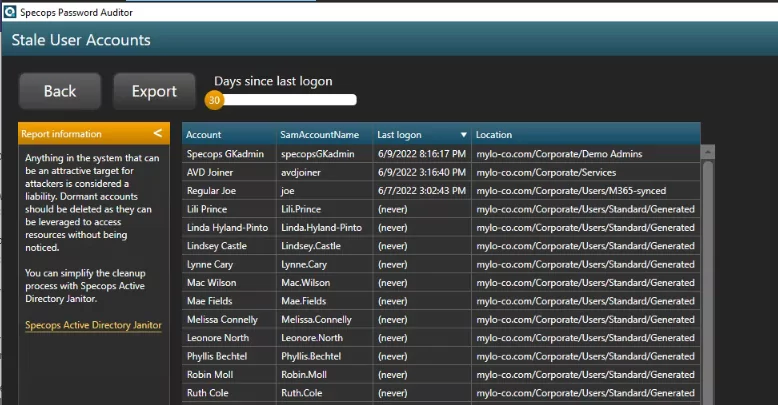The image size is (778, 405).
Task: Click Mac Wilson's Generated location cell
Action: [x=586, y=282]
